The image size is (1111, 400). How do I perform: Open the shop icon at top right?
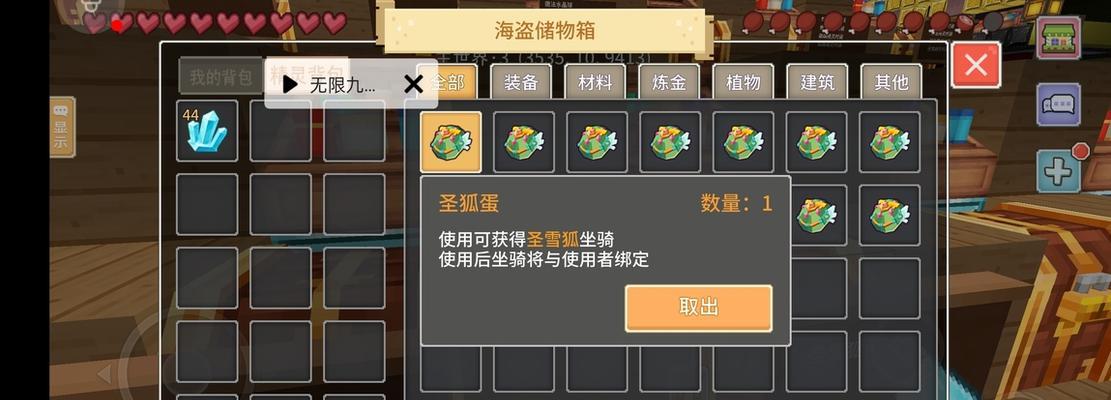pos(1059,38)
